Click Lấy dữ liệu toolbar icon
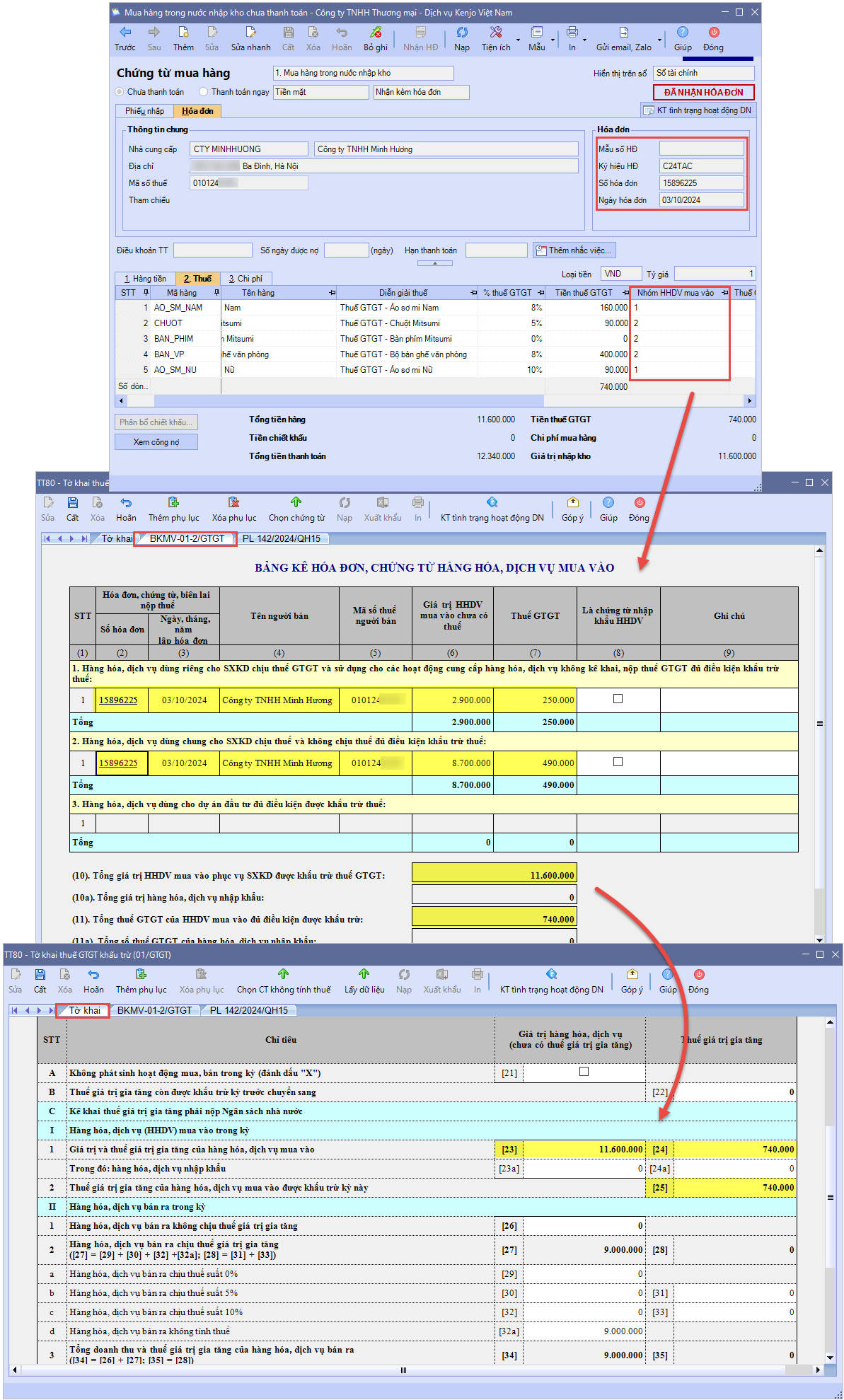Viewport: 844px width, 1400px height. 364,975
